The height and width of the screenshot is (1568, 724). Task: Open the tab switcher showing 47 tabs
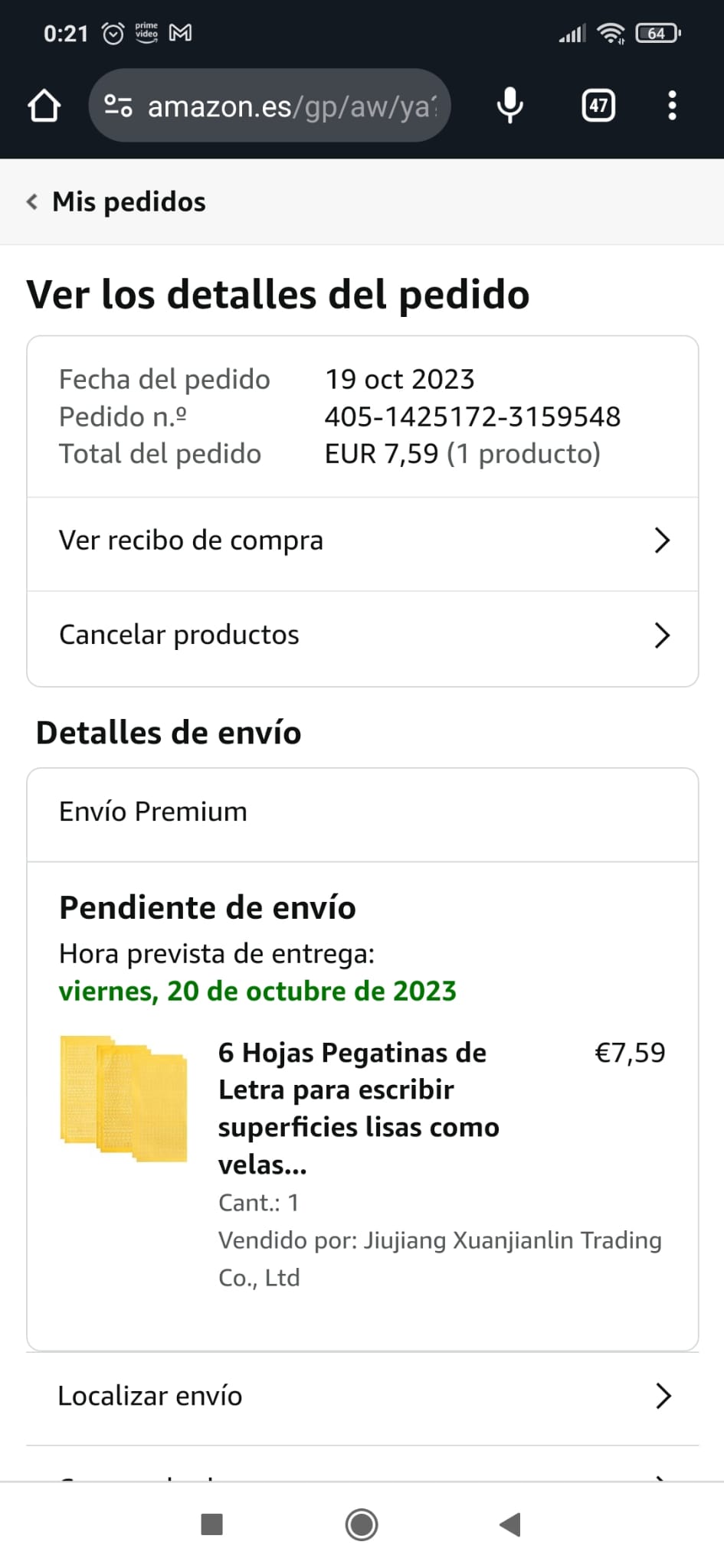598,106
